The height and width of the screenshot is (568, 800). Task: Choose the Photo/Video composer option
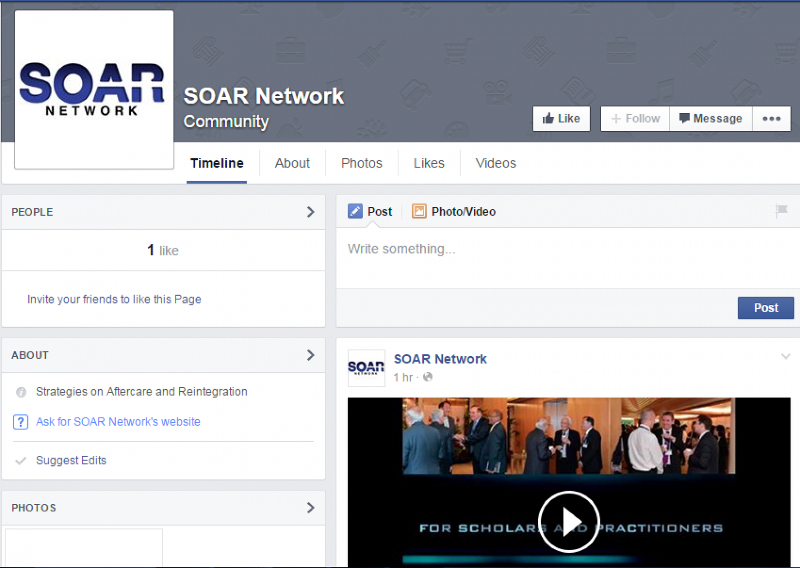pyautogui.click(x=463, y=211)
